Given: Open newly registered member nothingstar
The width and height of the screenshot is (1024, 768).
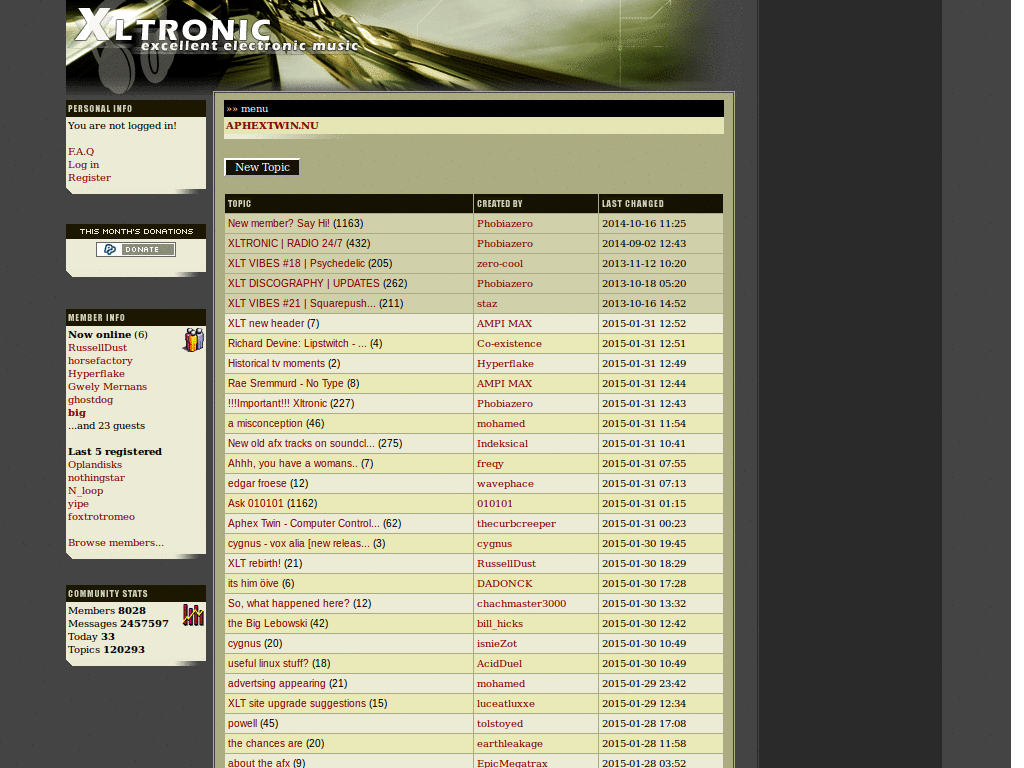Looking at the screenshot, I should [96, 477].
